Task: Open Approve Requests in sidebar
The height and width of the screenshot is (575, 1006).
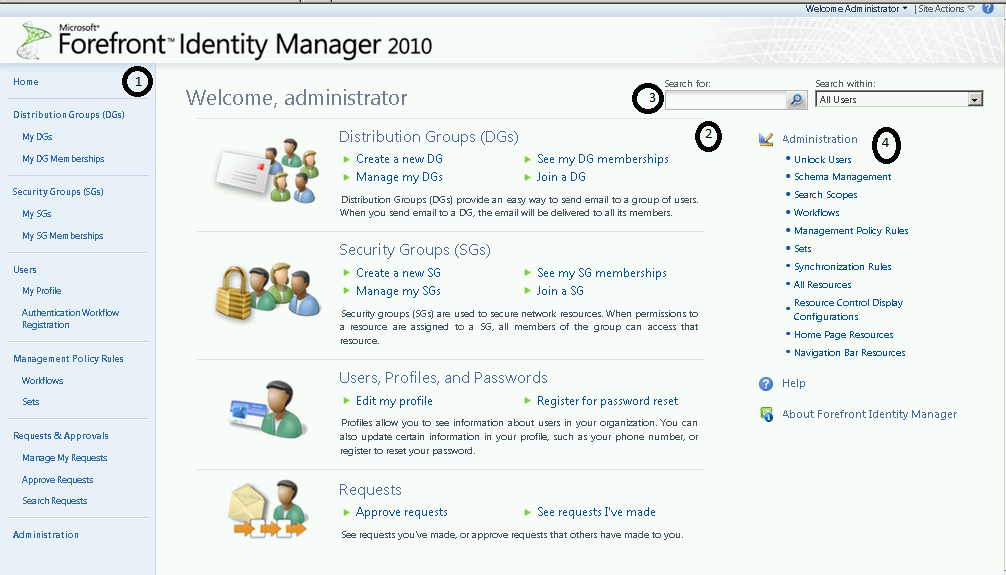Action: (57, 479)
